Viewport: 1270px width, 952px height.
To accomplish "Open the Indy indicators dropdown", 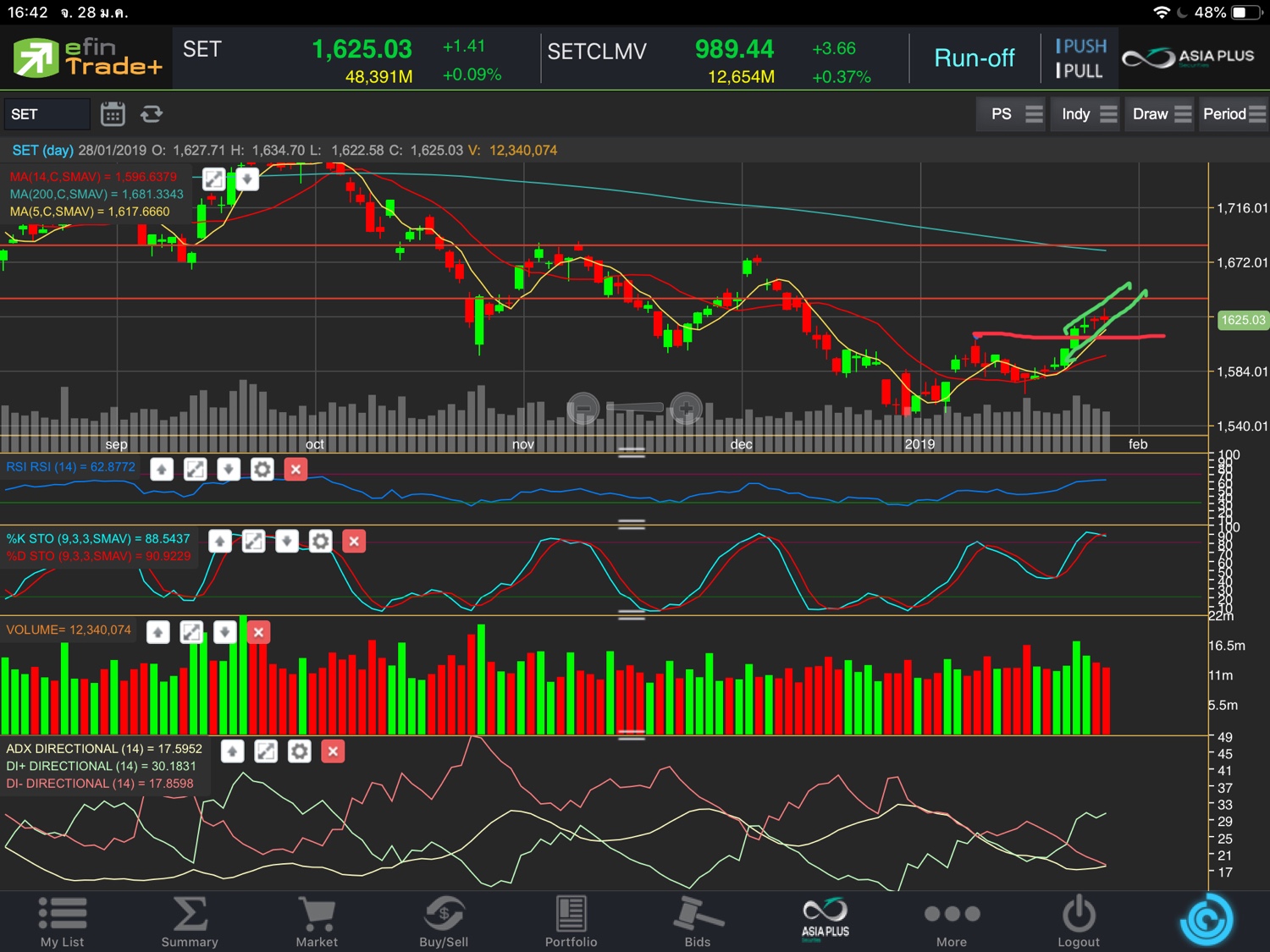I will pos(1089,114).
